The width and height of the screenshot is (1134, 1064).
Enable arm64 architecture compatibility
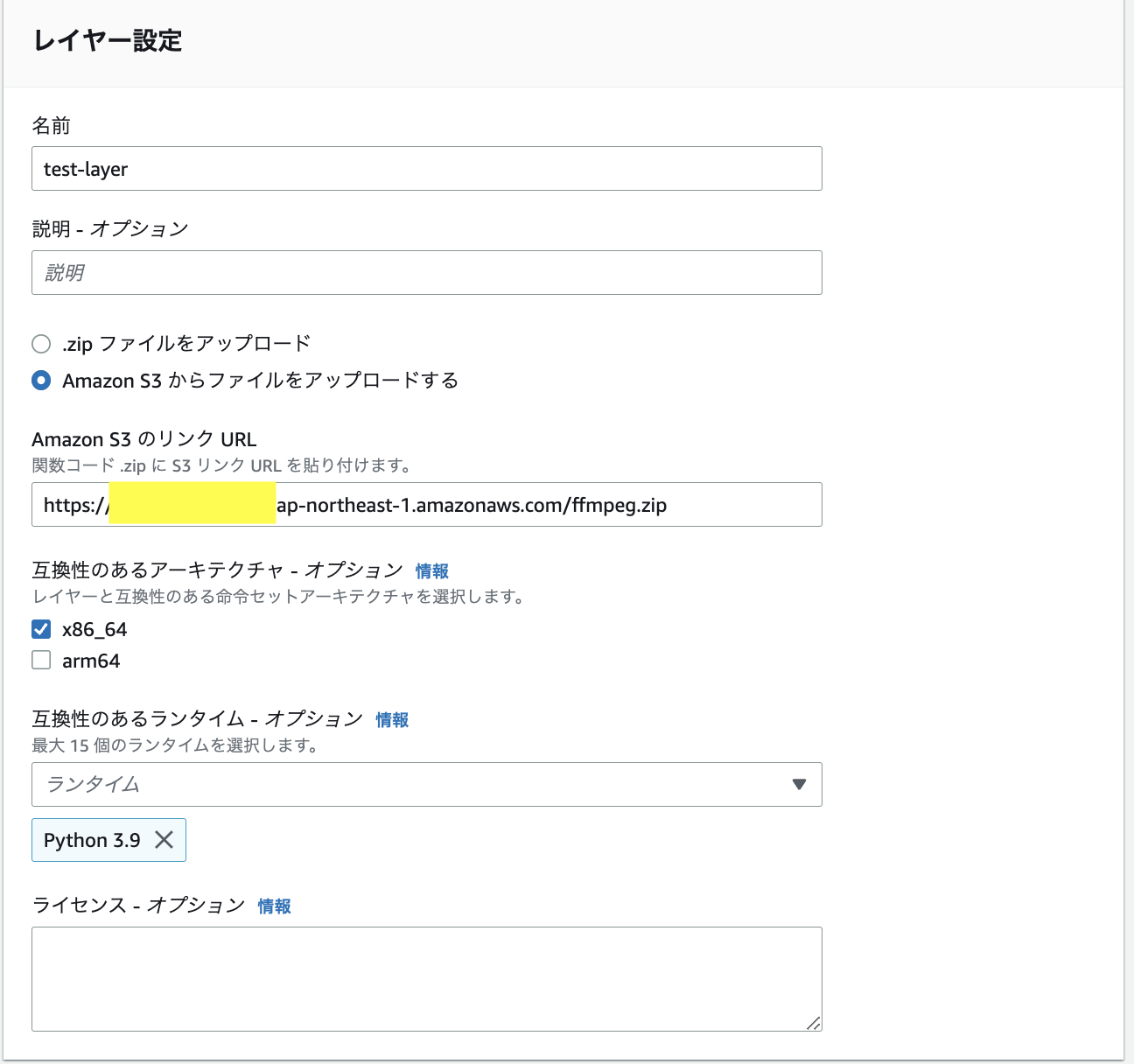tap(41, 660)
